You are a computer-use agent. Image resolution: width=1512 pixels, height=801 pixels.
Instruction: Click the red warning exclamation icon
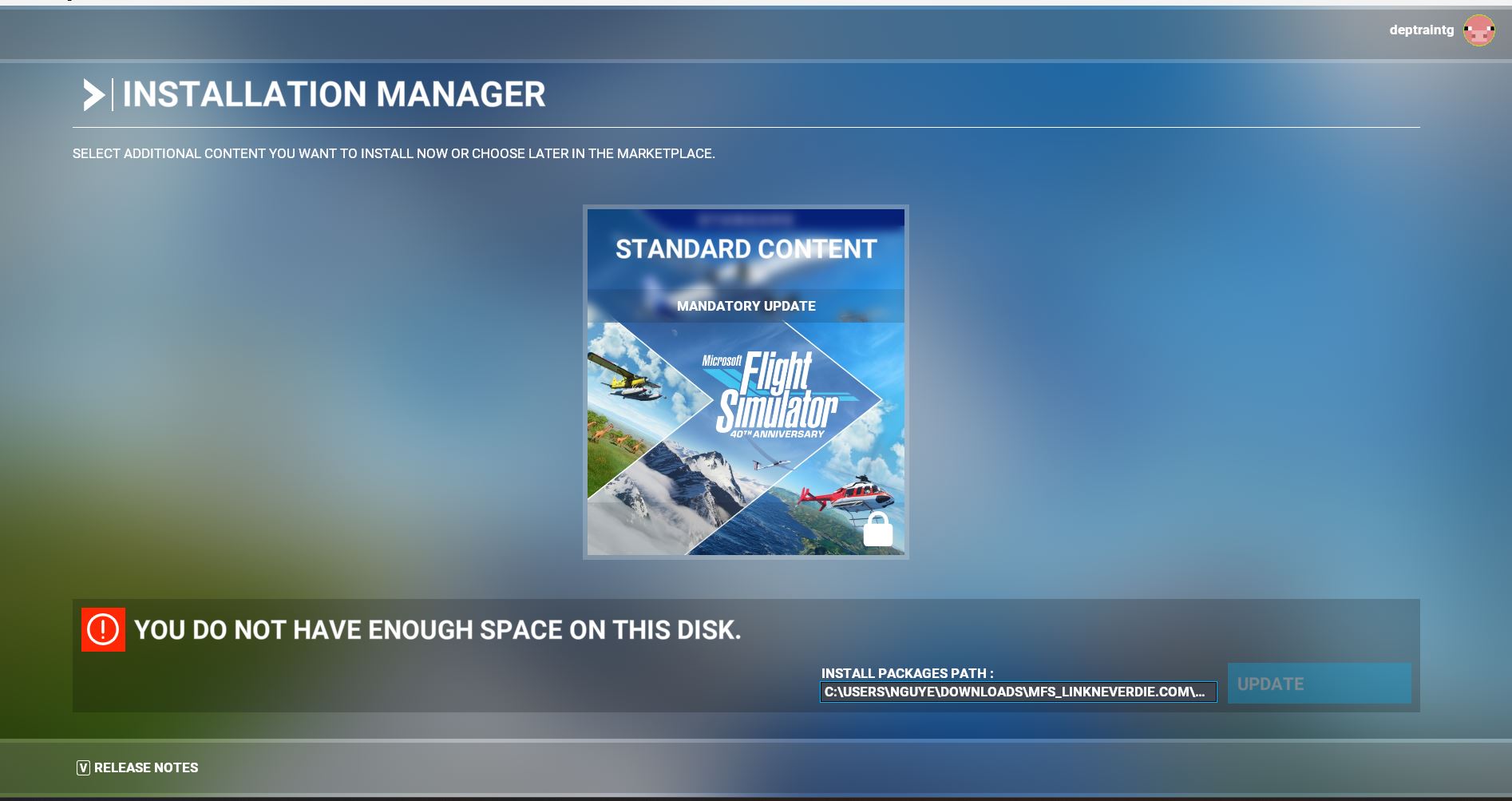click(x=105, y=631)
